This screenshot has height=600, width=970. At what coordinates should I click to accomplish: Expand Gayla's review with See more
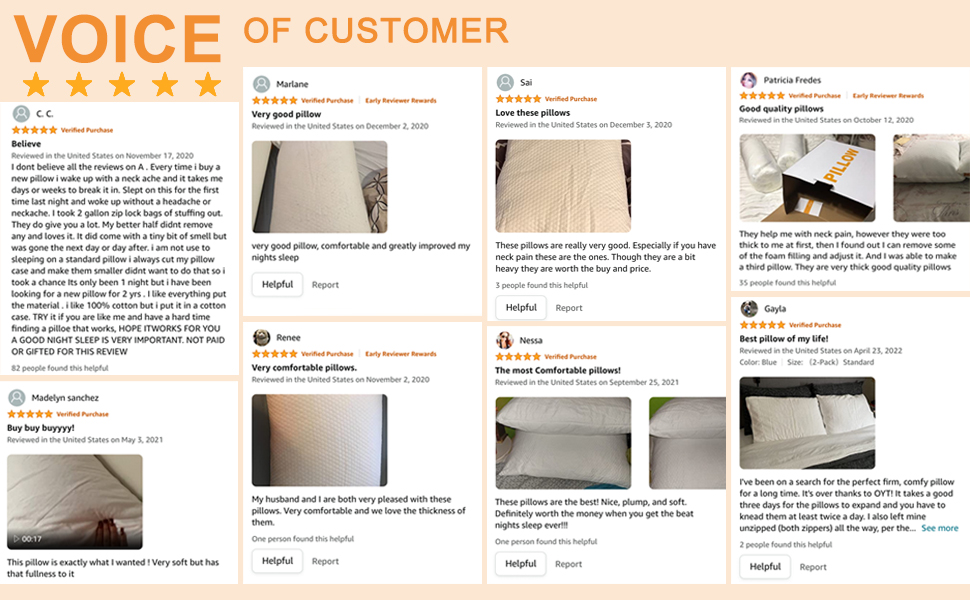click(939, 528)
